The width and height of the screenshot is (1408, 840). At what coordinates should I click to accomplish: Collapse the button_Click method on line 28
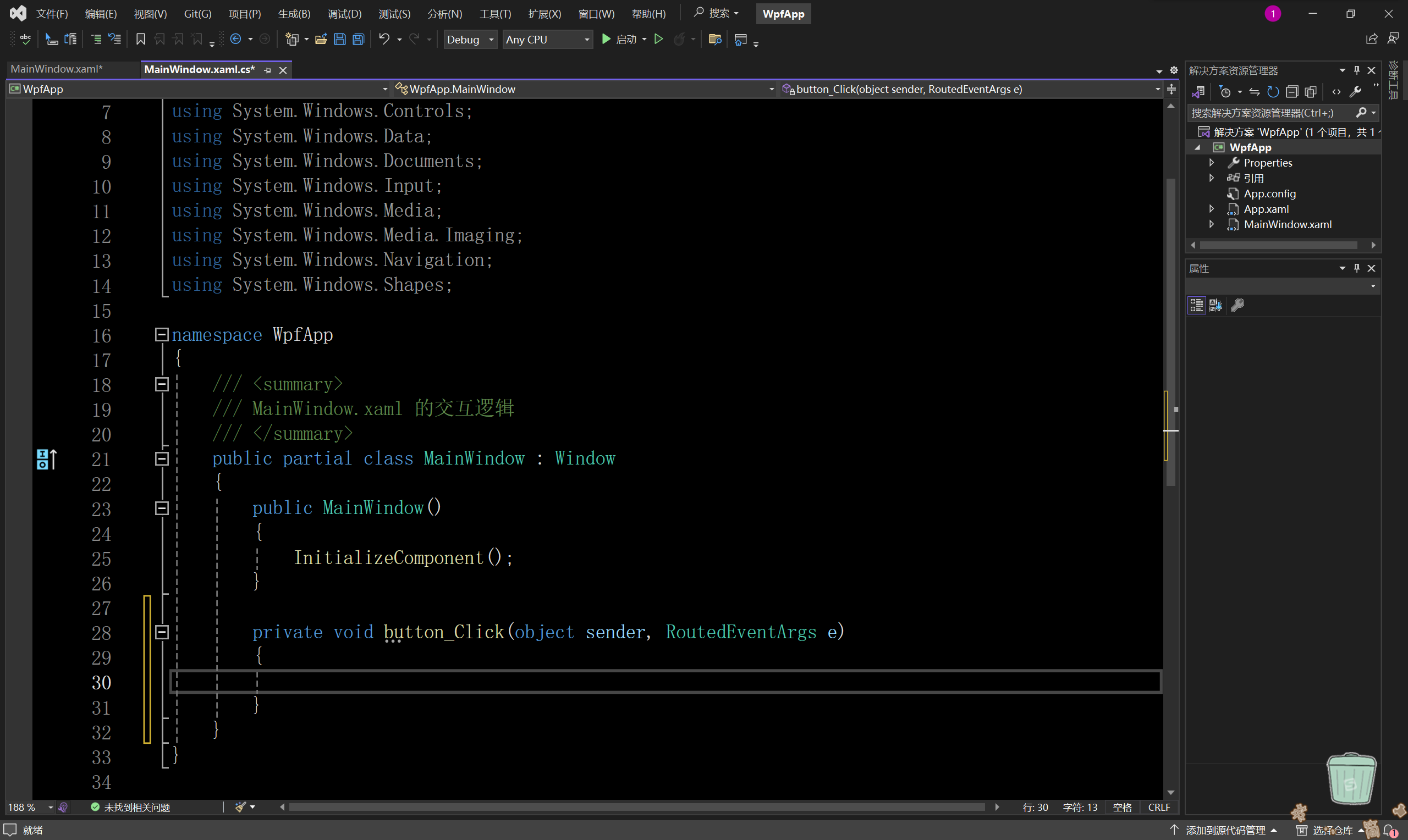[161, 632]
